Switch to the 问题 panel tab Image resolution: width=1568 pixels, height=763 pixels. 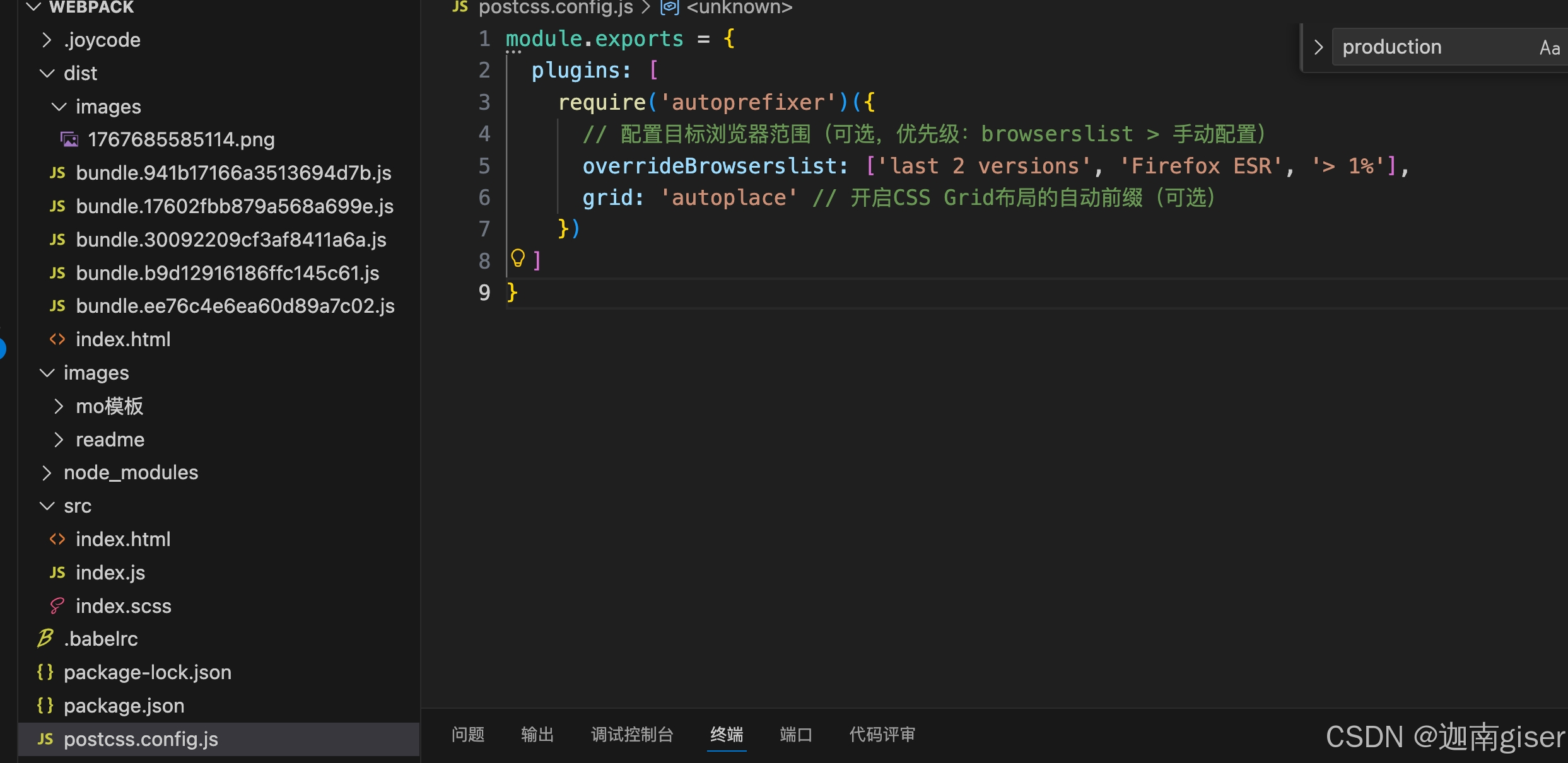pyautogui.click(x=468, y=735)
